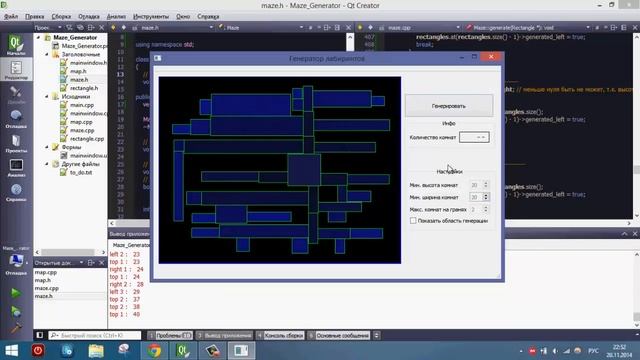Go back in left editor navigation
Image resolution: width=640 pixels, height=360 pixels.
click(113, 27)
